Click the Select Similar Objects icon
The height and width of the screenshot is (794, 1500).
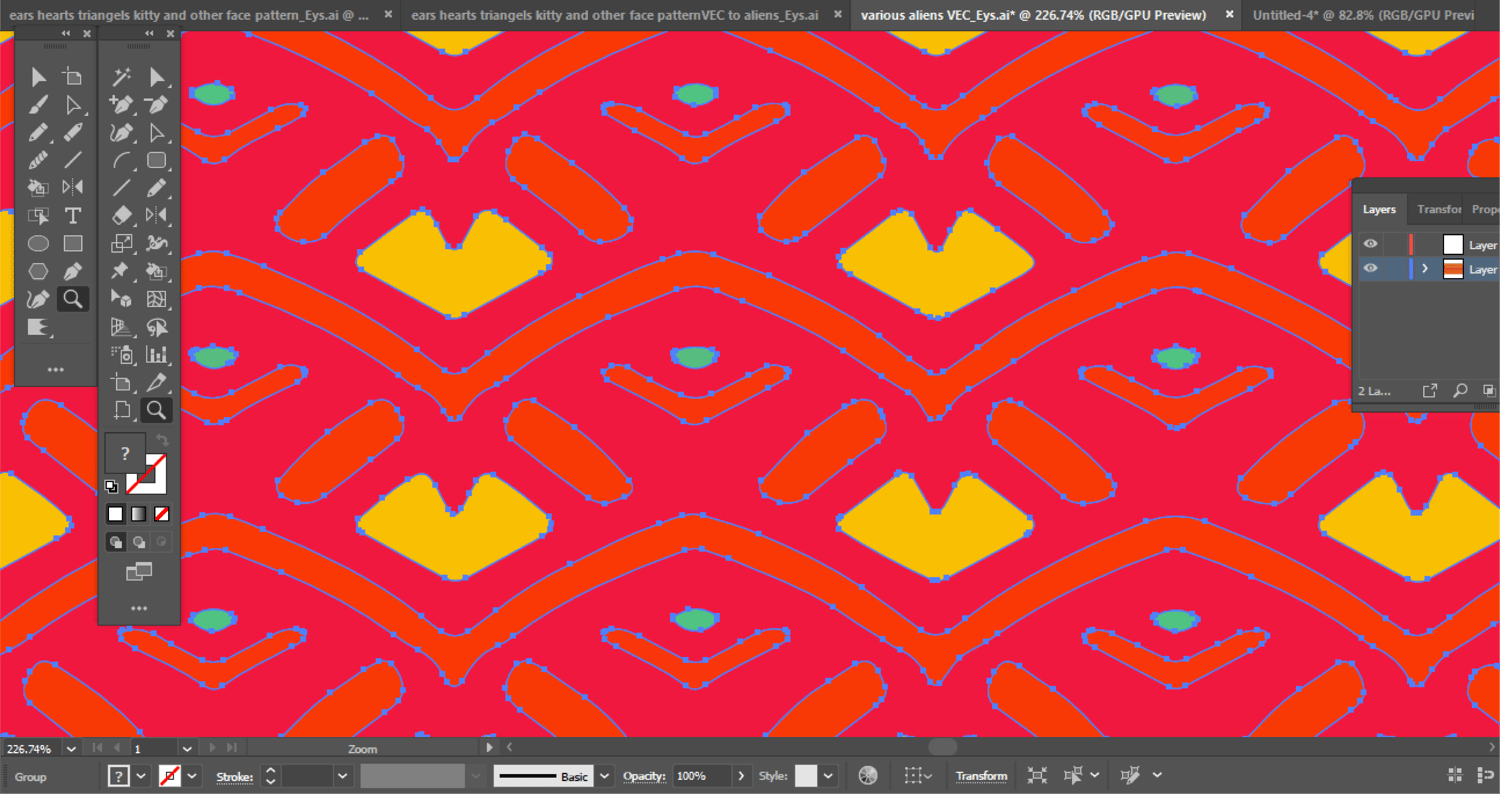pos(1074,776)
